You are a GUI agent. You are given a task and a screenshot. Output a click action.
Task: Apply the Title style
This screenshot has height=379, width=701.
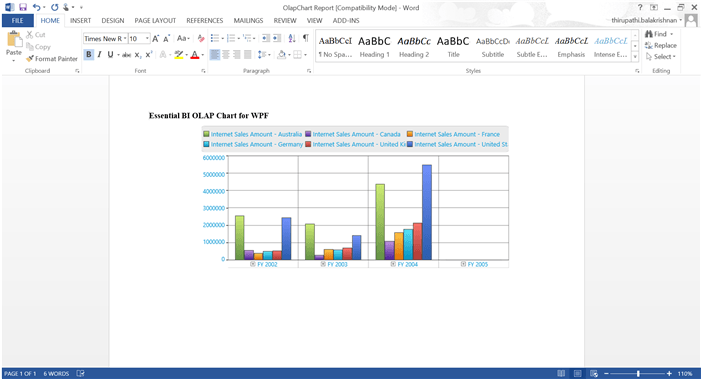[x=453, y=46]
